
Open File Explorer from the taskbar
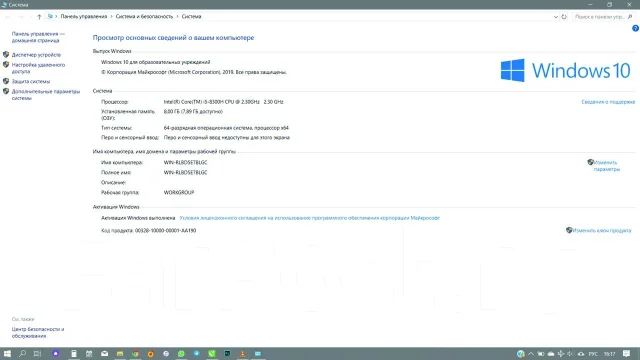click(x=120, y=353)
